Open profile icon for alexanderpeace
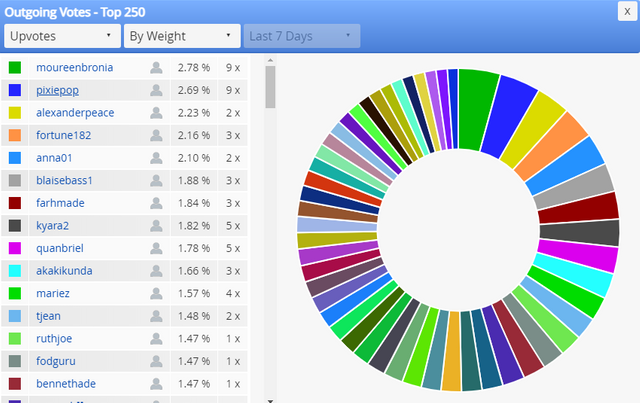Screen dimensions: 640x403 click(x=156, y=113)
